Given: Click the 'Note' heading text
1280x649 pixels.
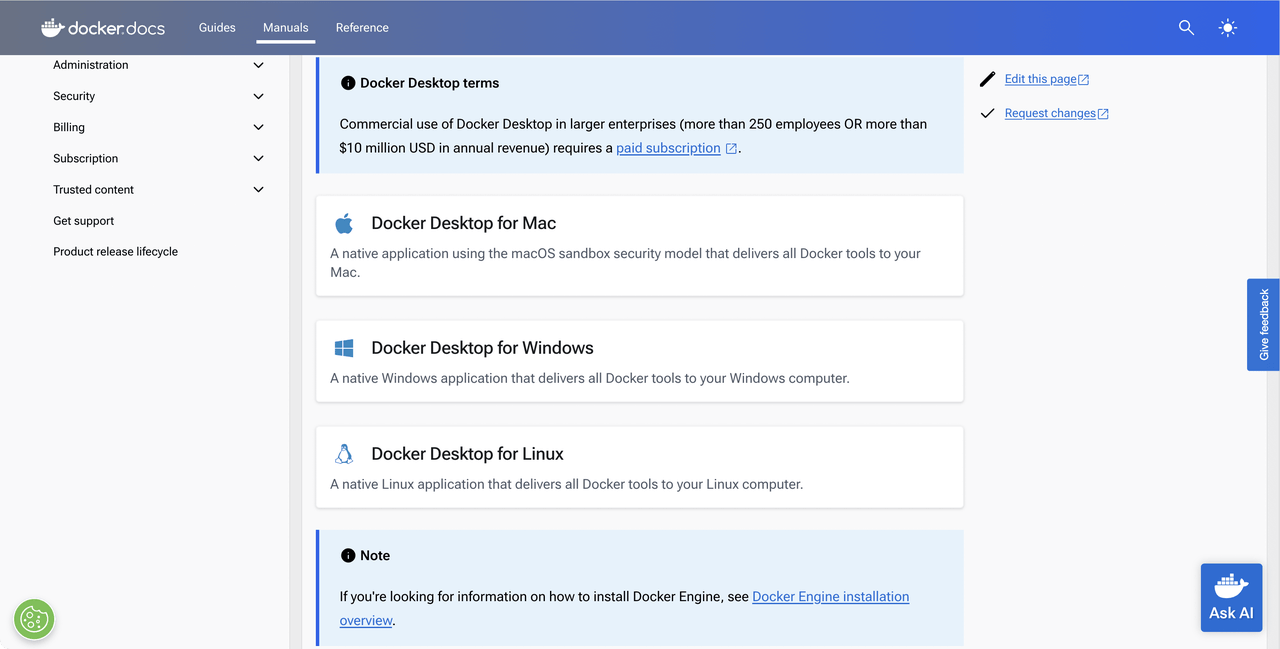Looking at the screenshot, I should pos(375,555).
